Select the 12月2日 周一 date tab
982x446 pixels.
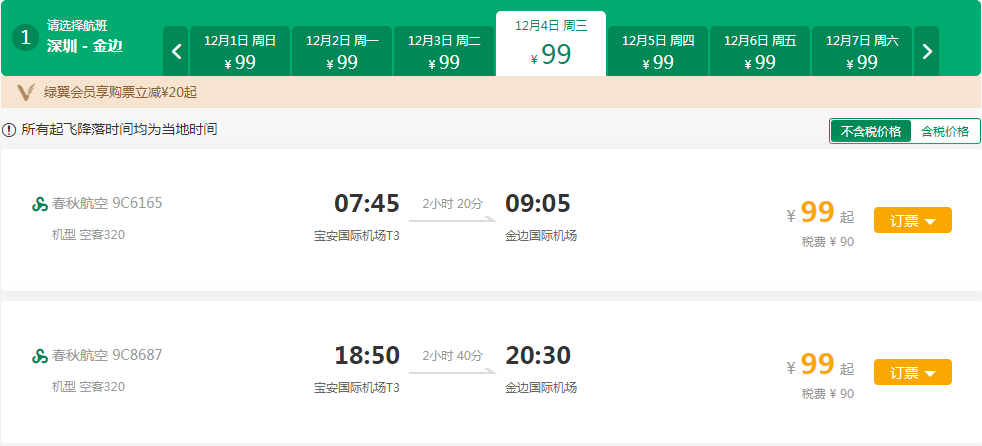coord(342,51)
